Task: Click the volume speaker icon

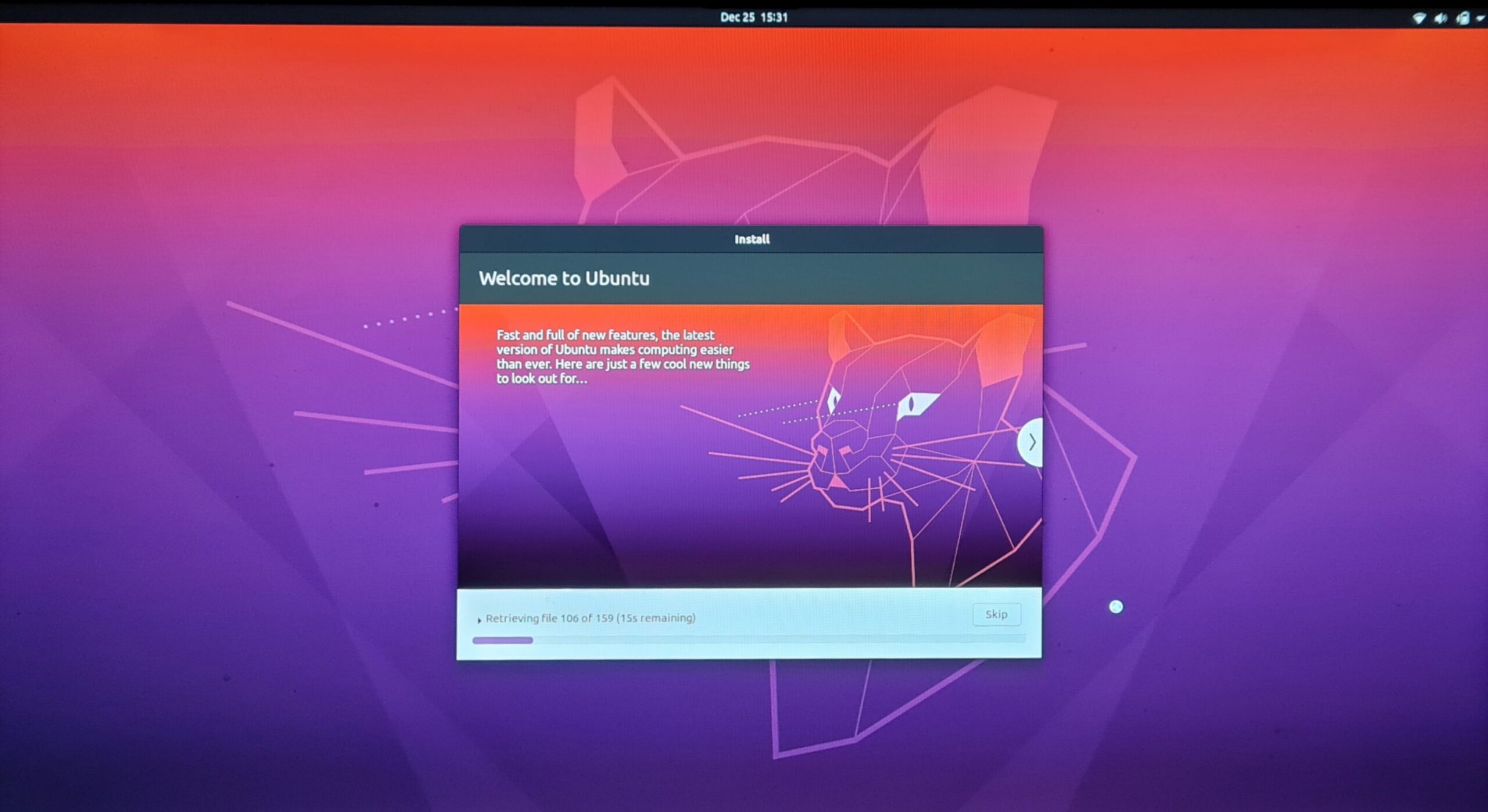Action: click(1440, 19)
